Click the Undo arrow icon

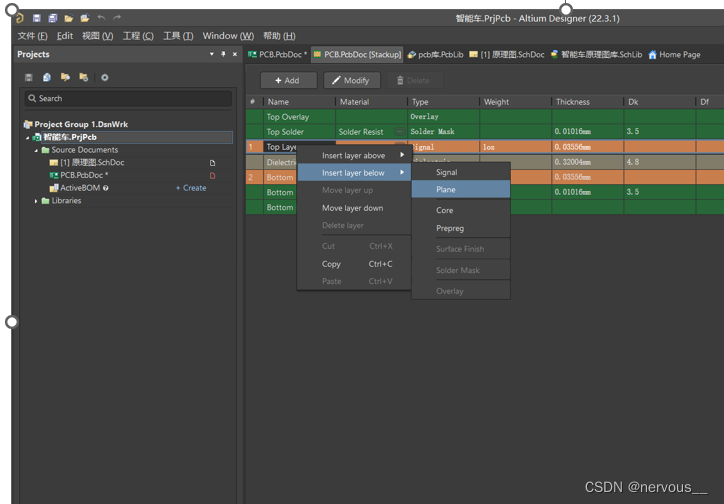101,18
